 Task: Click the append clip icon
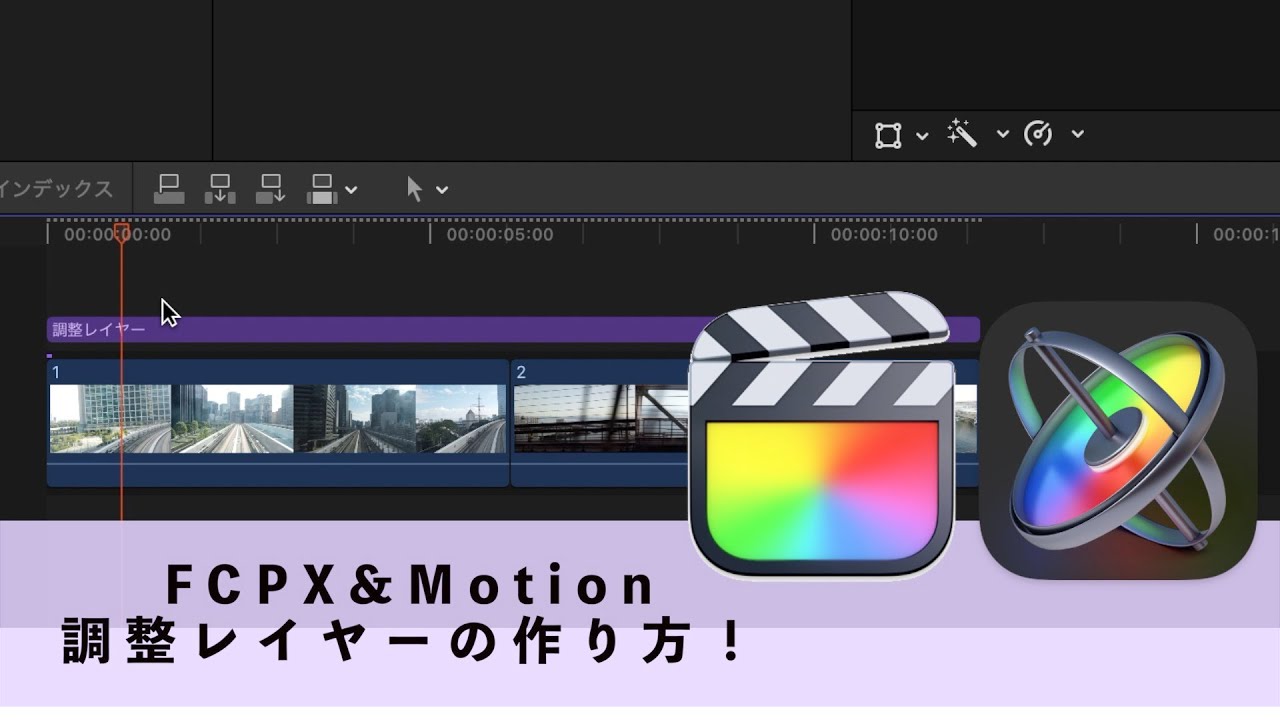point(271,189)
